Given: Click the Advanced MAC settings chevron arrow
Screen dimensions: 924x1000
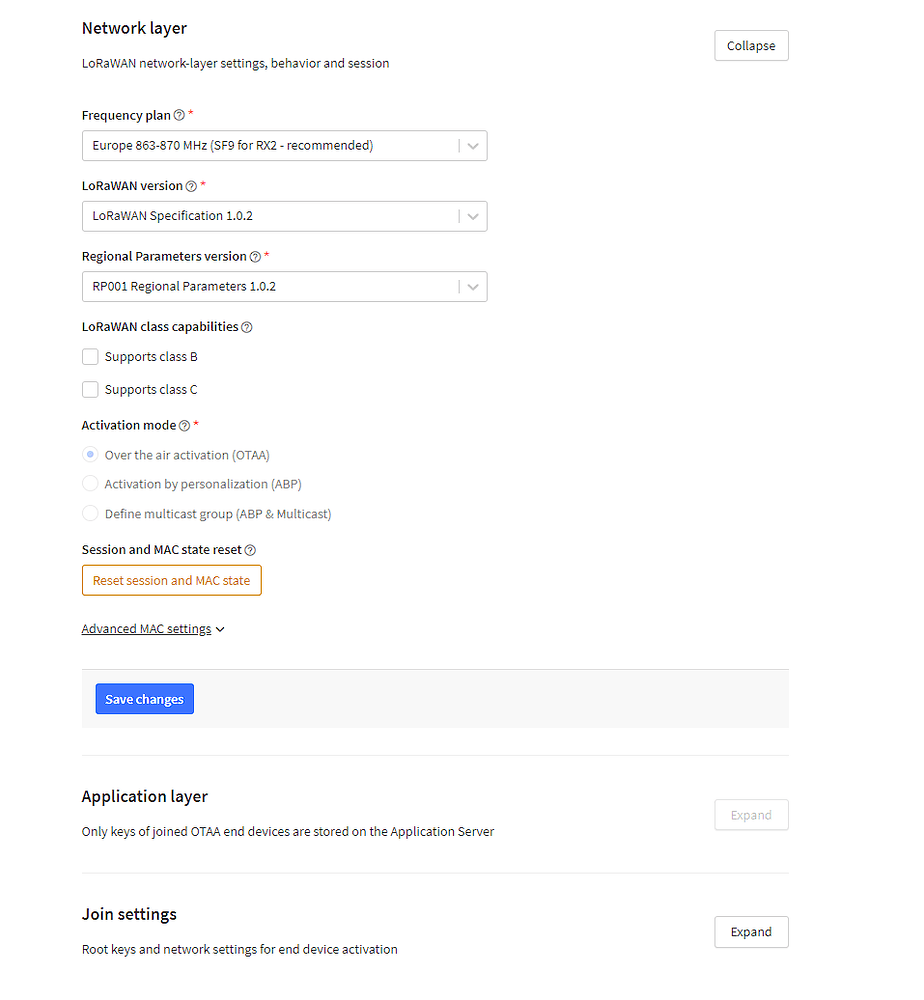Looking at the screenshot, I should point(220,629).
